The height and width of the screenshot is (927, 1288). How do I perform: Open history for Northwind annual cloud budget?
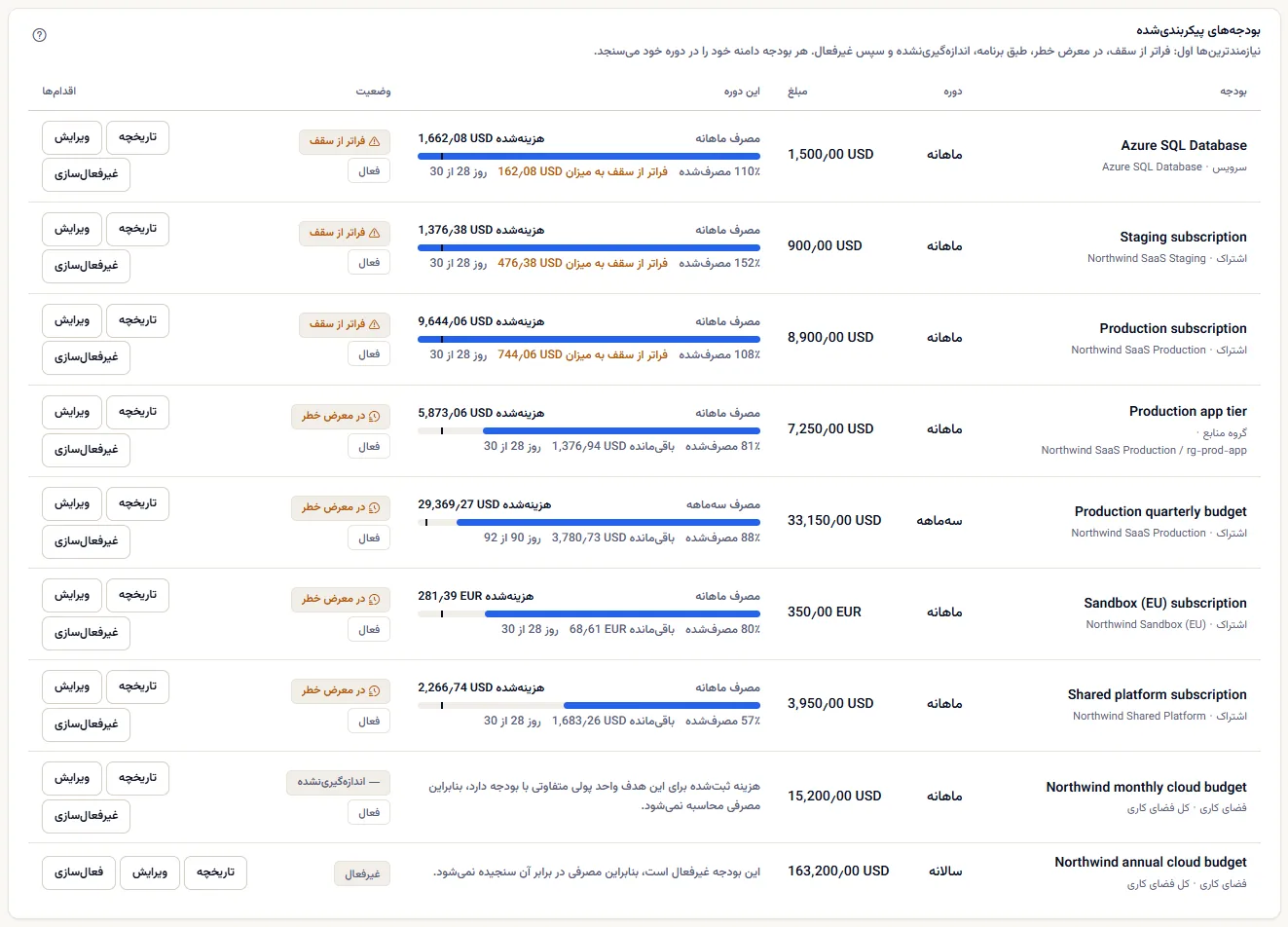click(x=215, y=872)
